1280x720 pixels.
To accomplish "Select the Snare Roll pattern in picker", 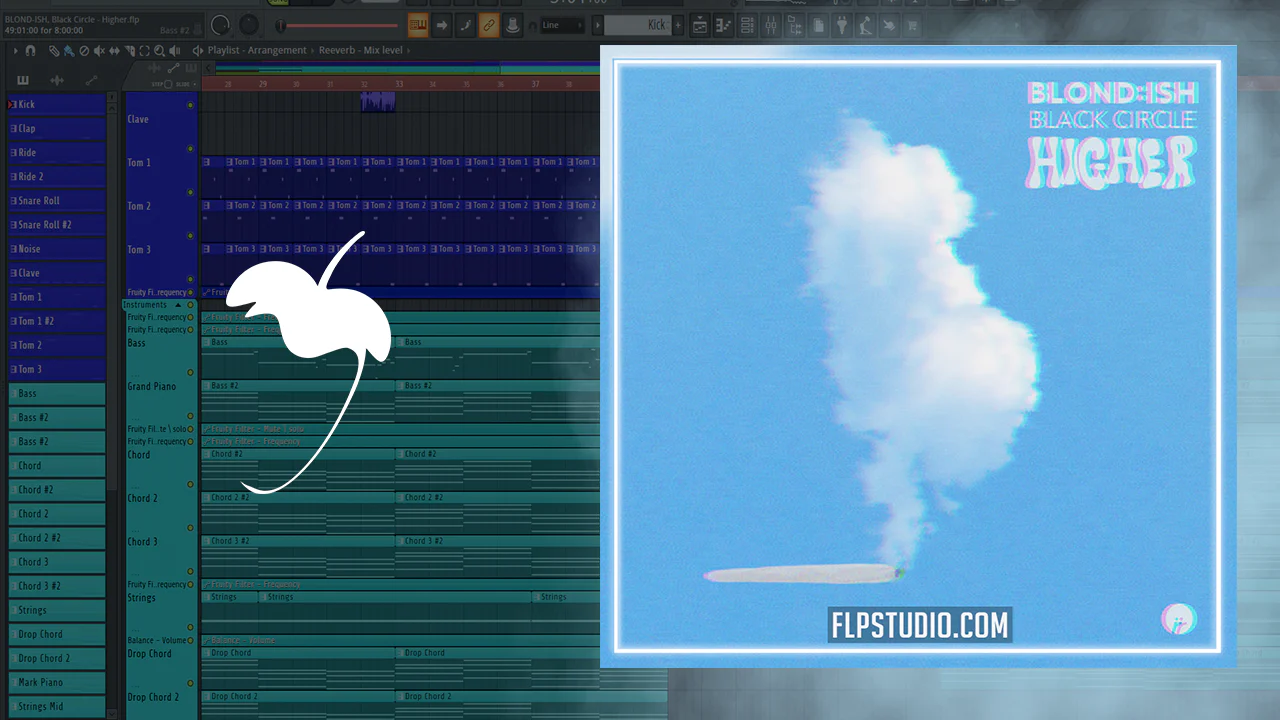I will click(56, 200).
